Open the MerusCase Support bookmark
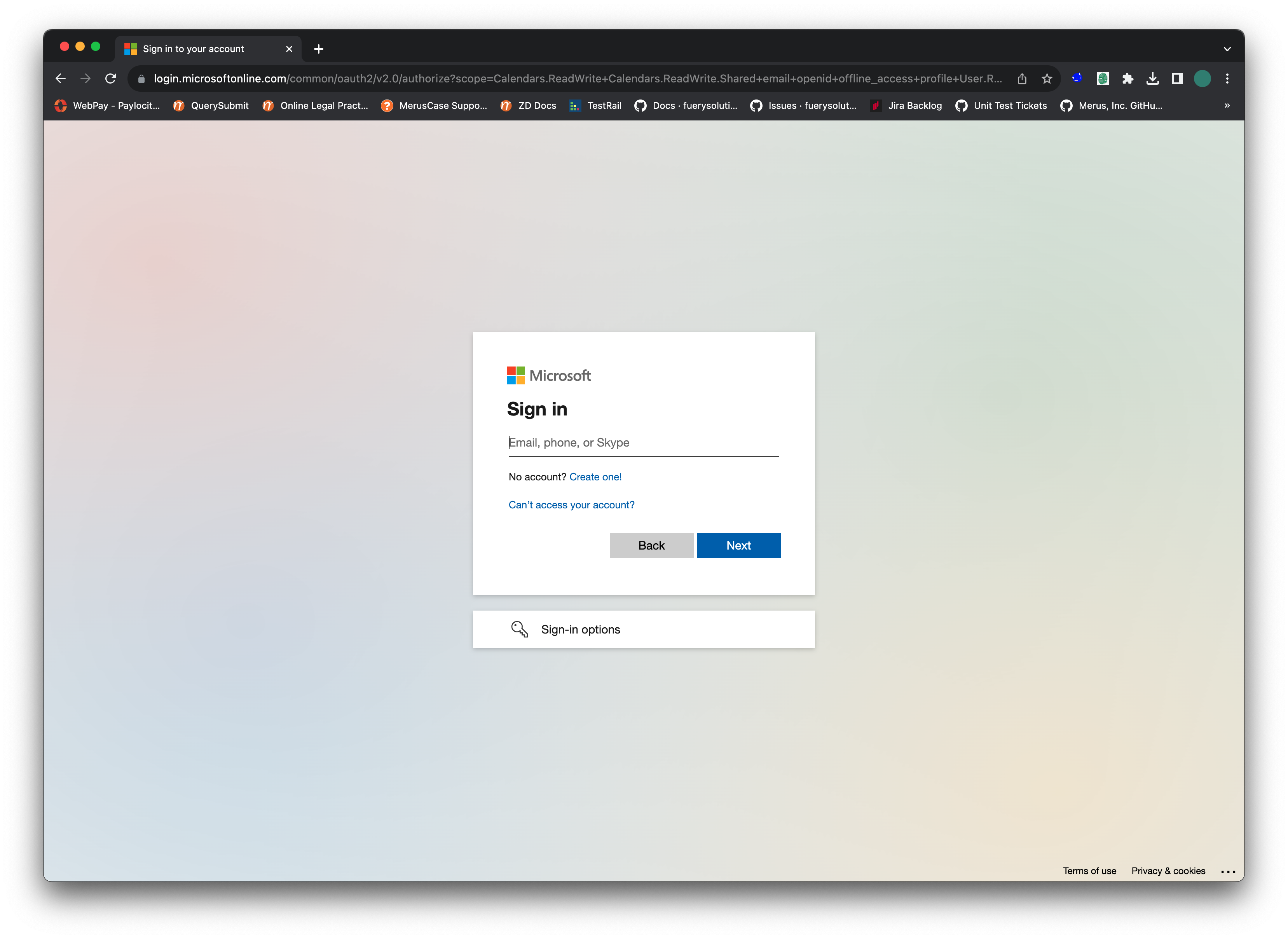This screenshot has width=1288, height=939. (434, 106)
